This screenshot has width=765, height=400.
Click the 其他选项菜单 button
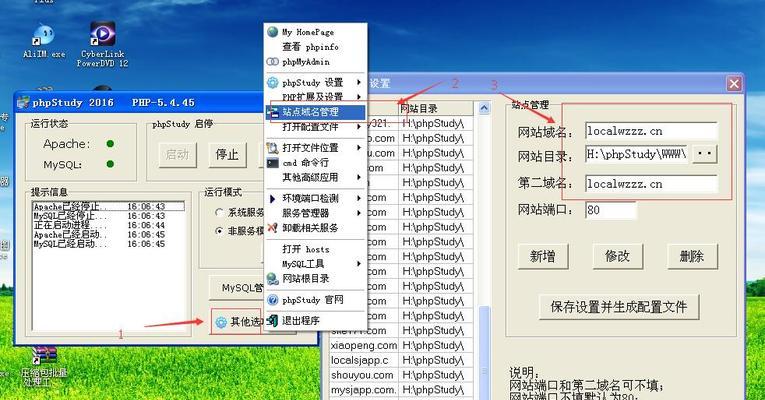pos(236,321)
